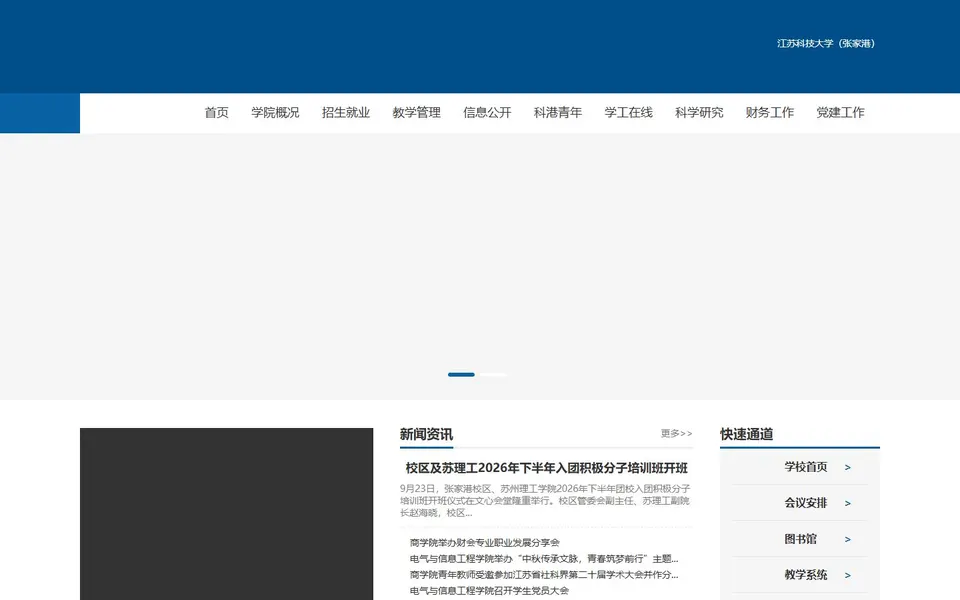
Task: Open news 电气与信息工程学院召开学生党员大会
Action: (x=489, y=591)
